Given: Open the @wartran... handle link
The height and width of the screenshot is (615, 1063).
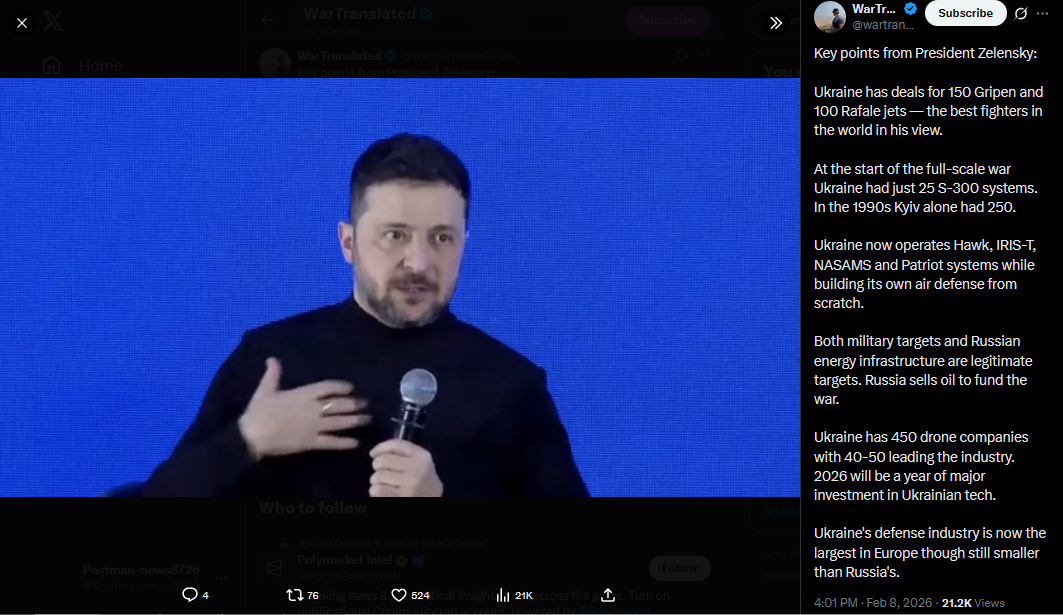Looking at the screenshot, I should point(883,24).
